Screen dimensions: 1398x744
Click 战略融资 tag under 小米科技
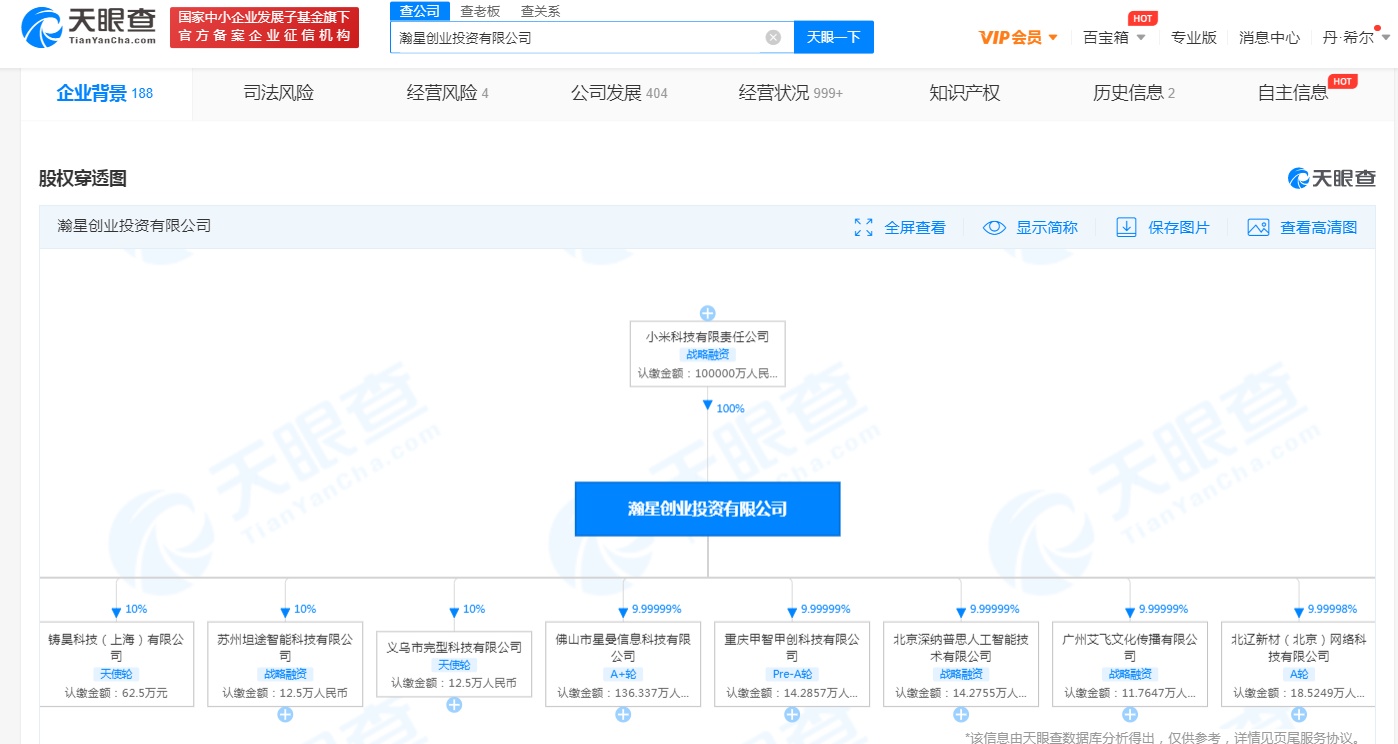coord(707,354)
